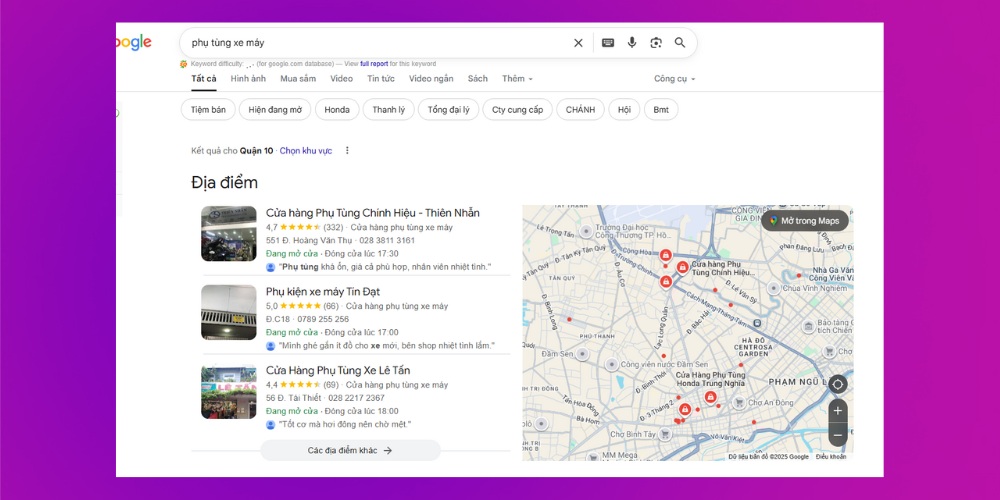This screenshot has height=500, width=1000.
Task: Zoom out on the map with the minus button
Action: [837, 434]
